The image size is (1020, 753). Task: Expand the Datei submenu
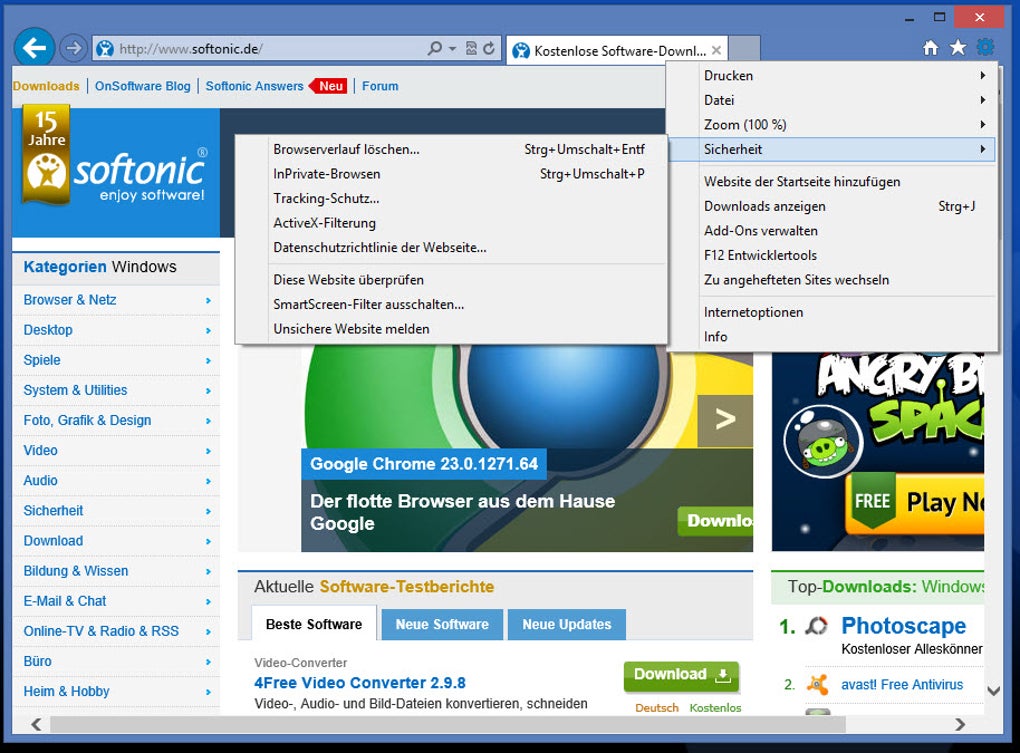click(832, 100)
